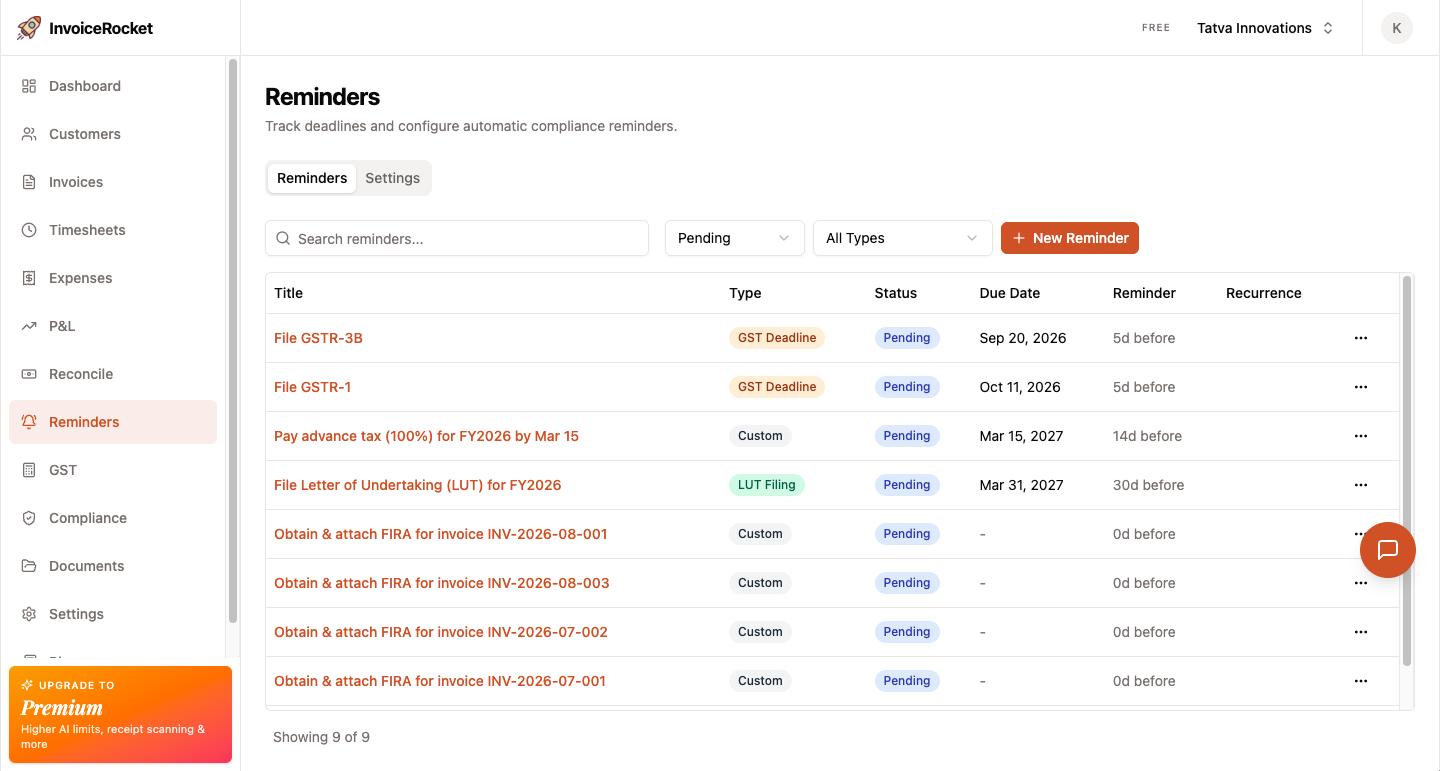
Task: Click the Due Date column header
Action: (x=1010, y=293)
